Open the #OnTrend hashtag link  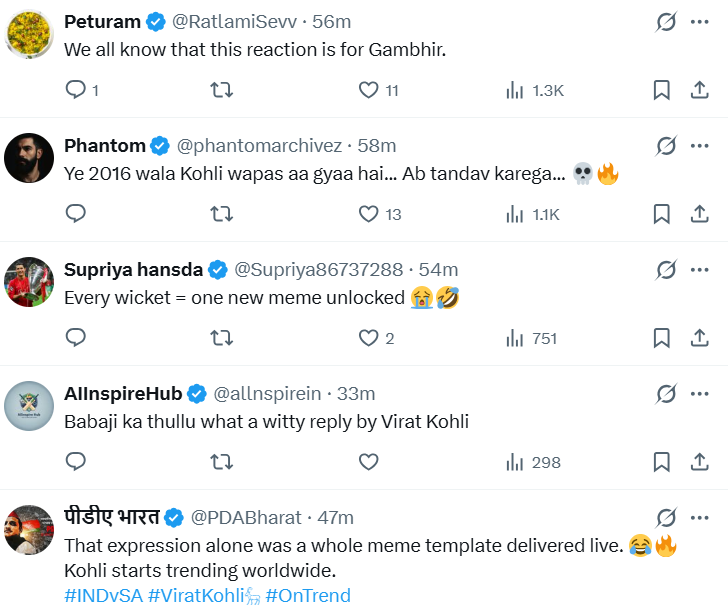(x=308, y=596)
